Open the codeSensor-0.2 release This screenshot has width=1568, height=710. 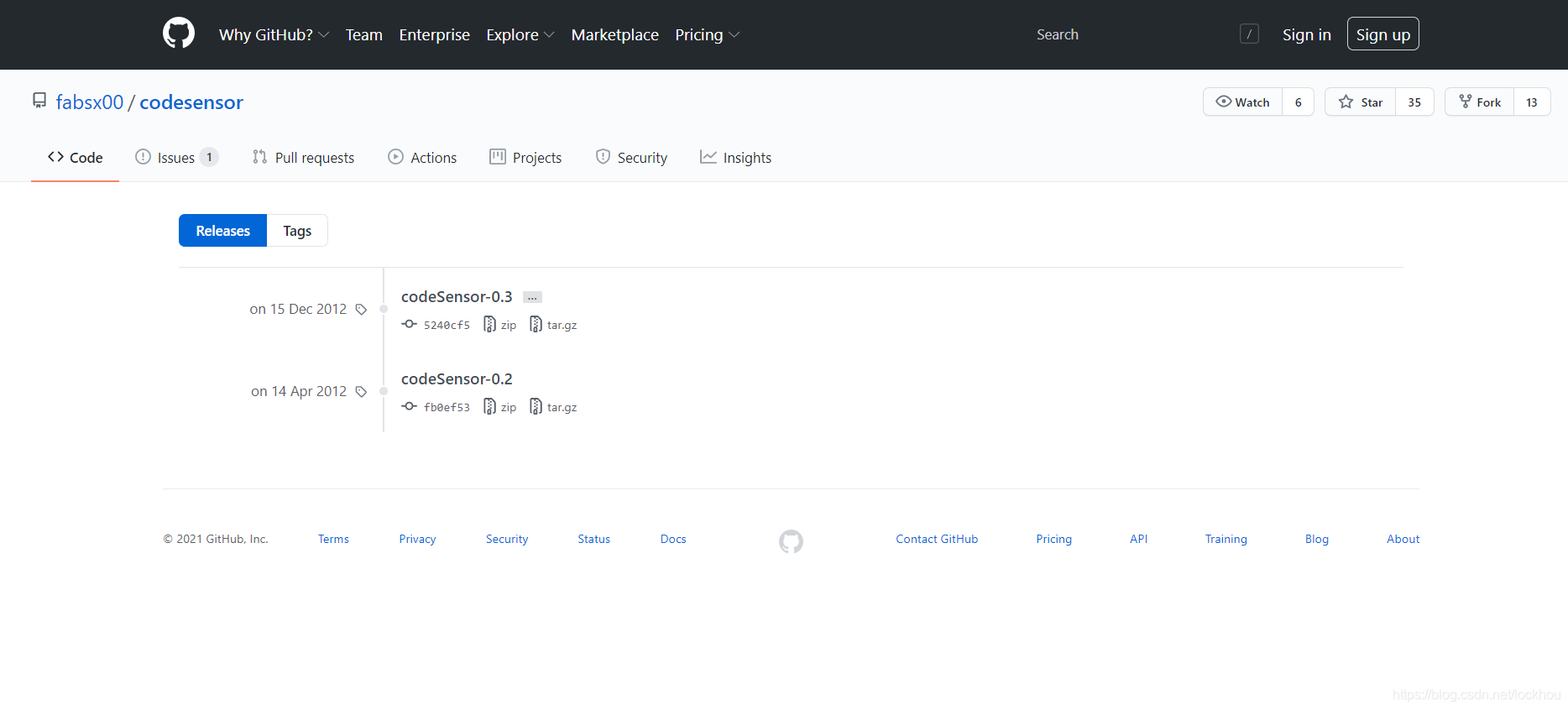tap(457, 378)
